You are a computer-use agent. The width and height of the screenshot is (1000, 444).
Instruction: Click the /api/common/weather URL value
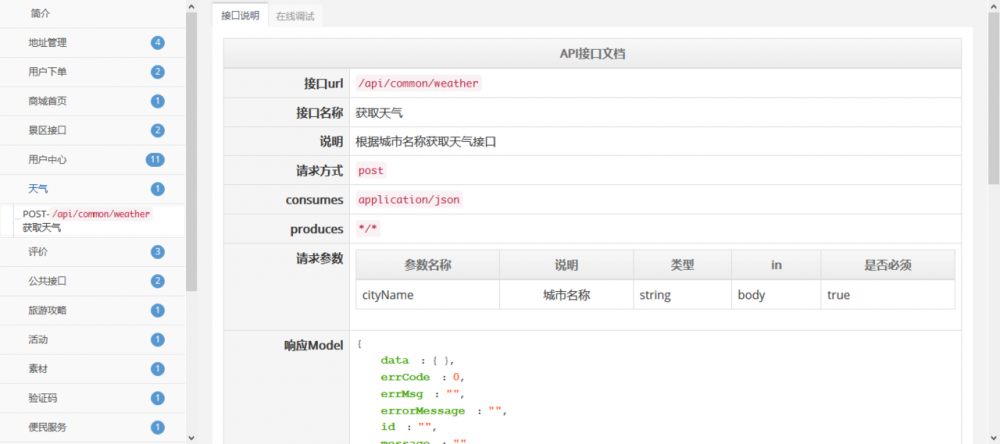[x=418, y=84]
